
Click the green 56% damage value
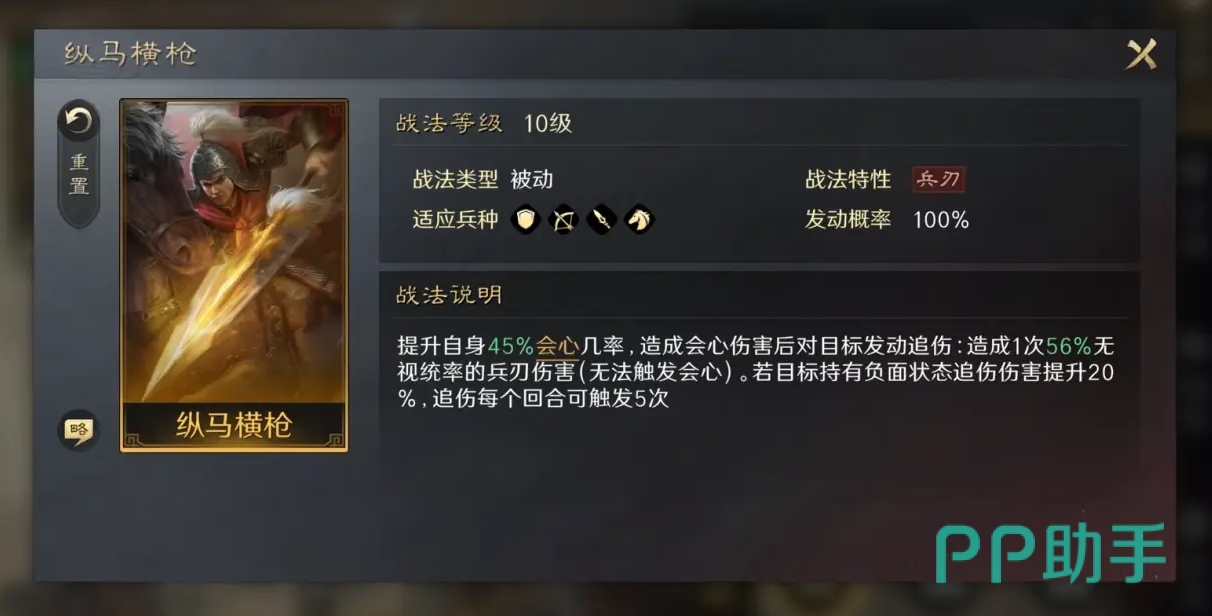tap(1069, 347)
